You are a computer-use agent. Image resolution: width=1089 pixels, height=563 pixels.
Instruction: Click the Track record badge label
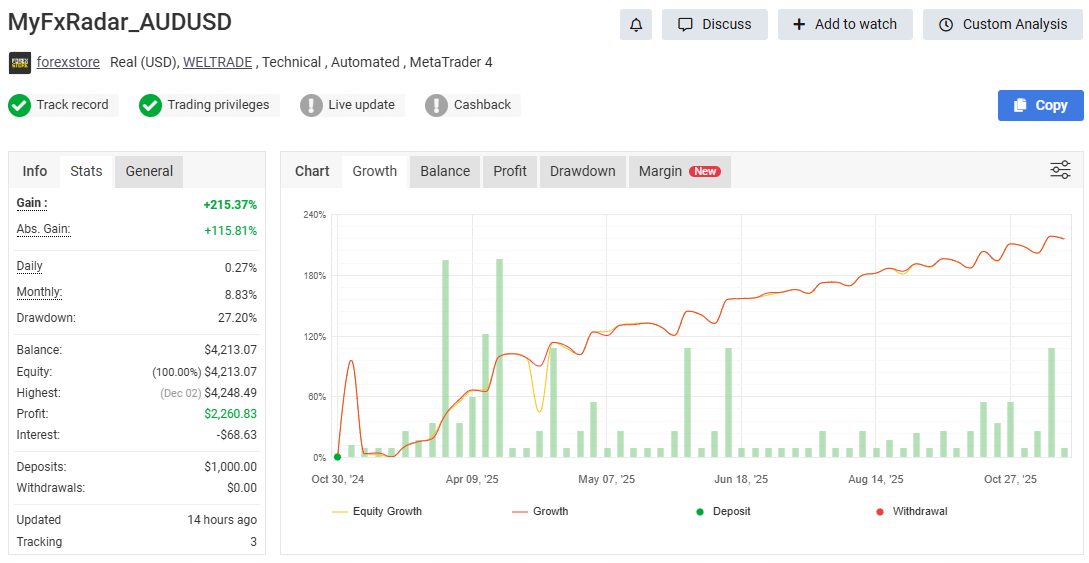[x=72, y=105]
